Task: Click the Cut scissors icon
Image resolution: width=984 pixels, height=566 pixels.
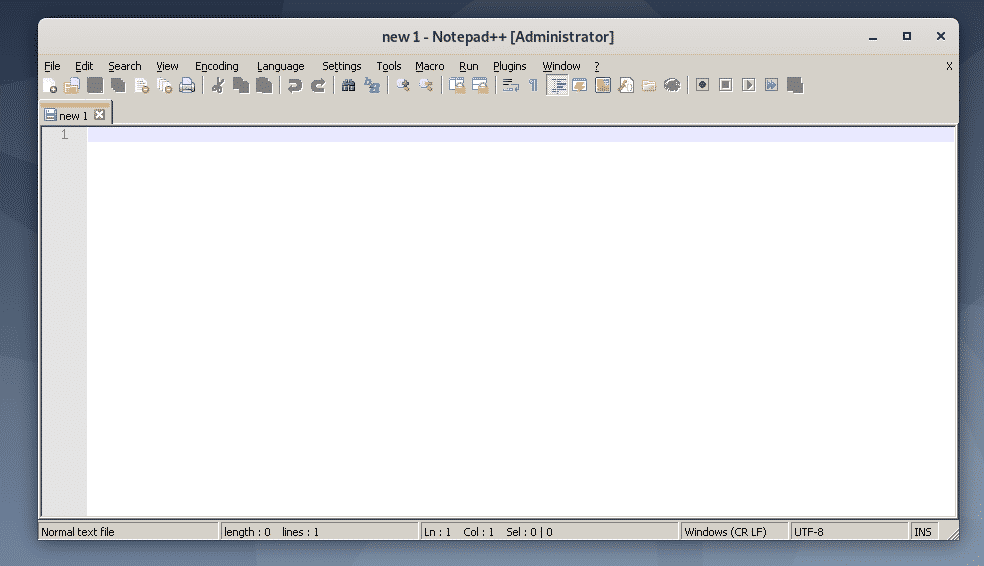Action: tap(218, 85)
